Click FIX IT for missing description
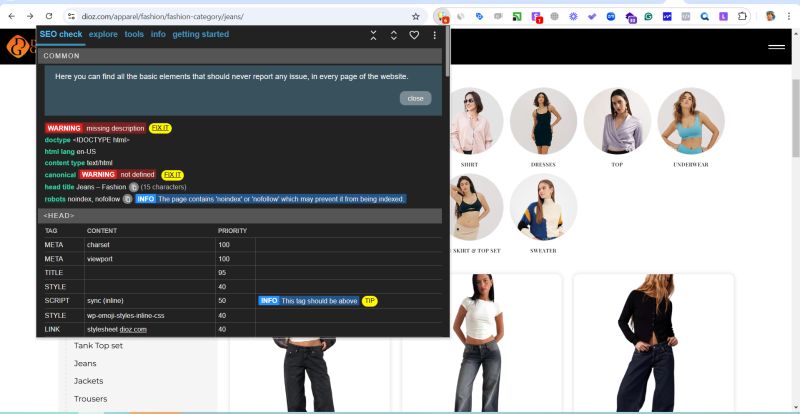The width and height of the screenshot is (800, 414). click(x=160, y=128)
